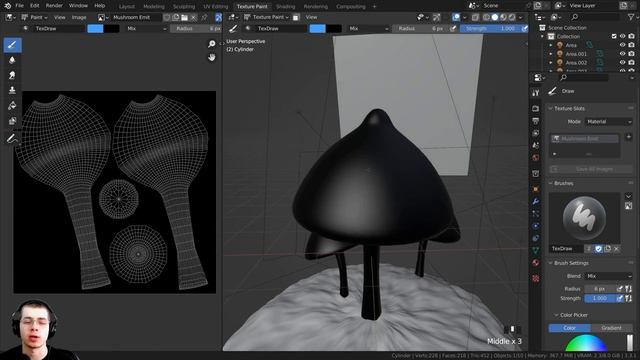Viewport: 640px width, 360px height.
Task: Open the Particles properties tab
Action: tap(536, 213)
